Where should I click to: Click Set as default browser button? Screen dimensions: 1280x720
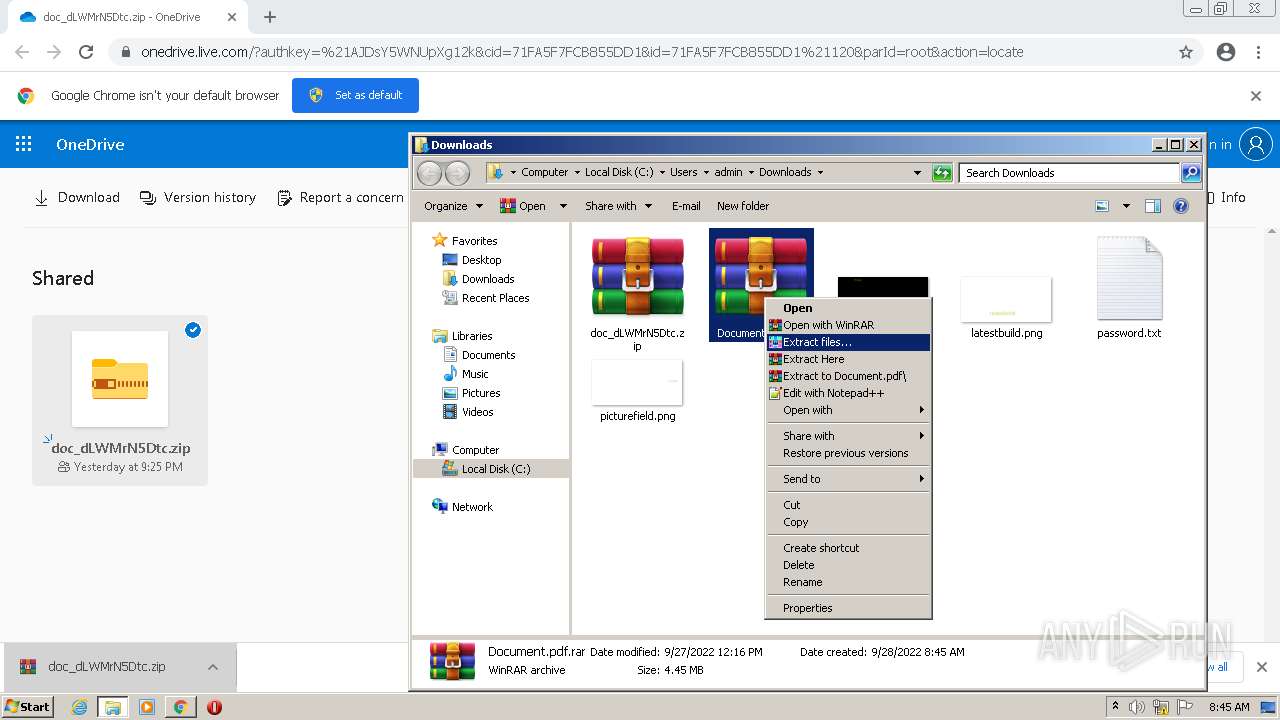click(355, 95)
